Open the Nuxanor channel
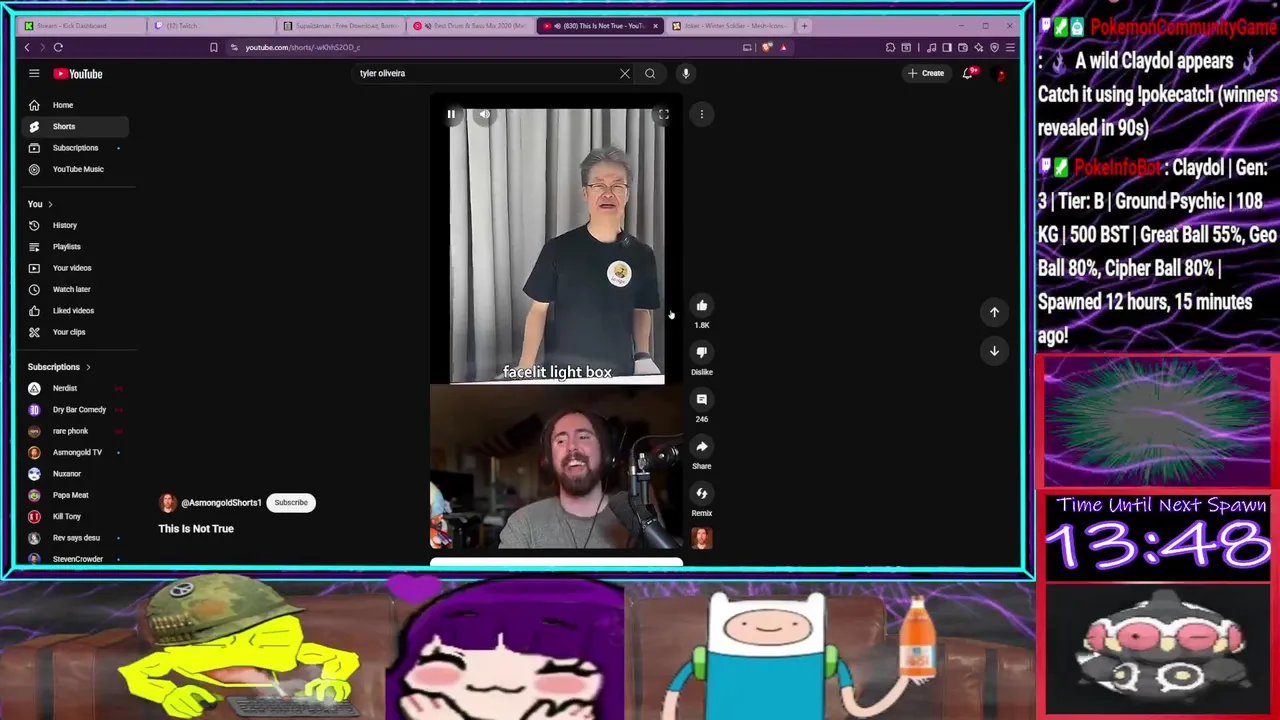The height and width of the screenshot is (720, 1280). pos(75,474)
